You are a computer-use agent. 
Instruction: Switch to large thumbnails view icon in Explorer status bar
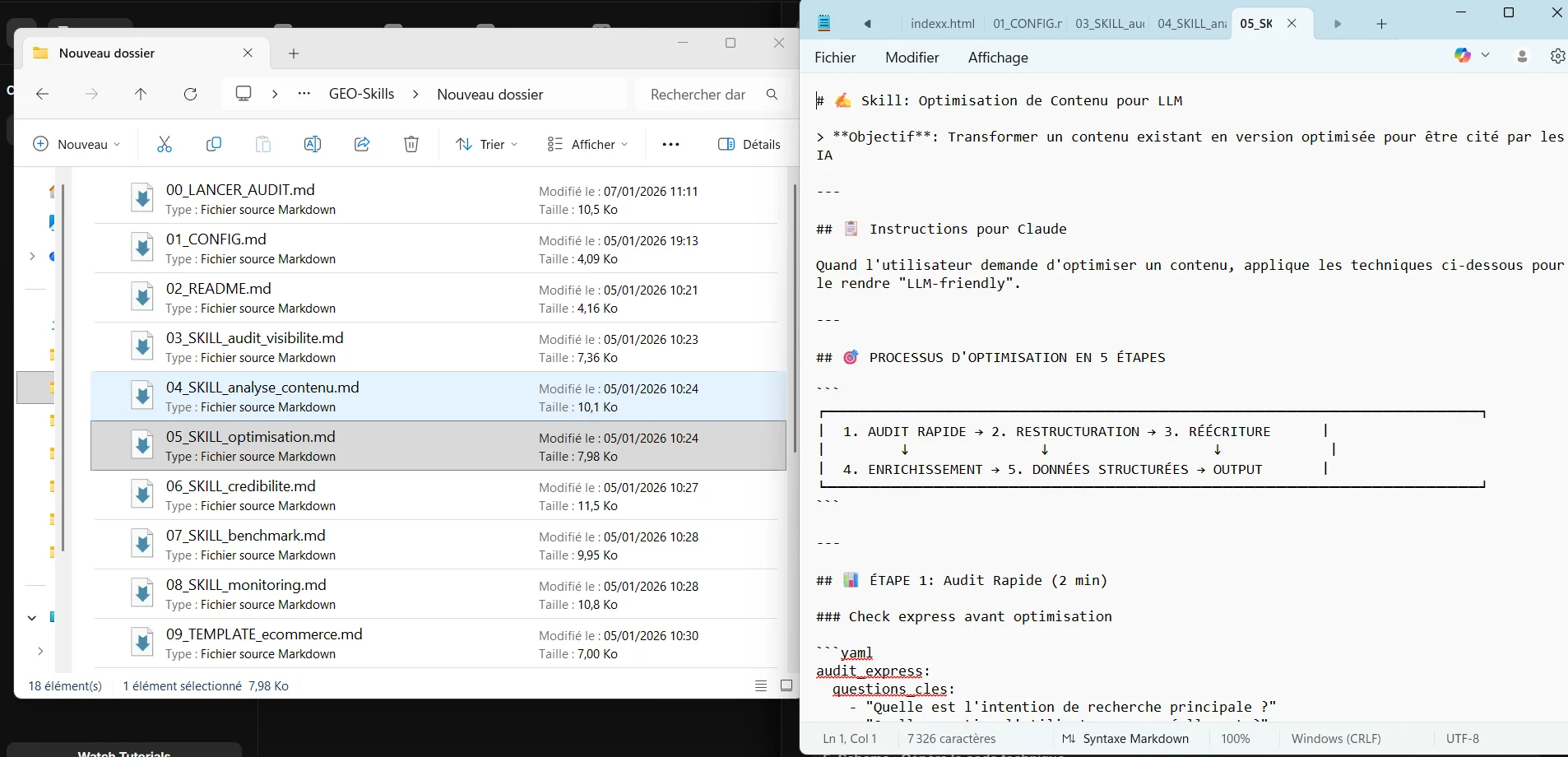786,685
